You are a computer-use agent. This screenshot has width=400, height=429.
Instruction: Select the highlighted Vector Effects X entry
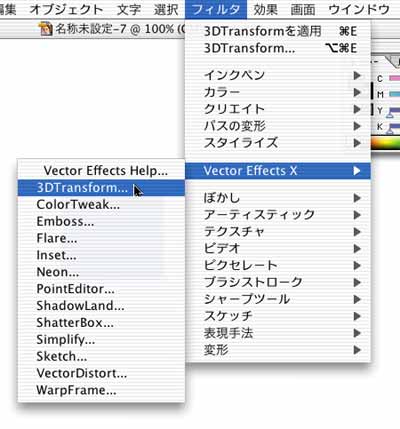[278, 171]
